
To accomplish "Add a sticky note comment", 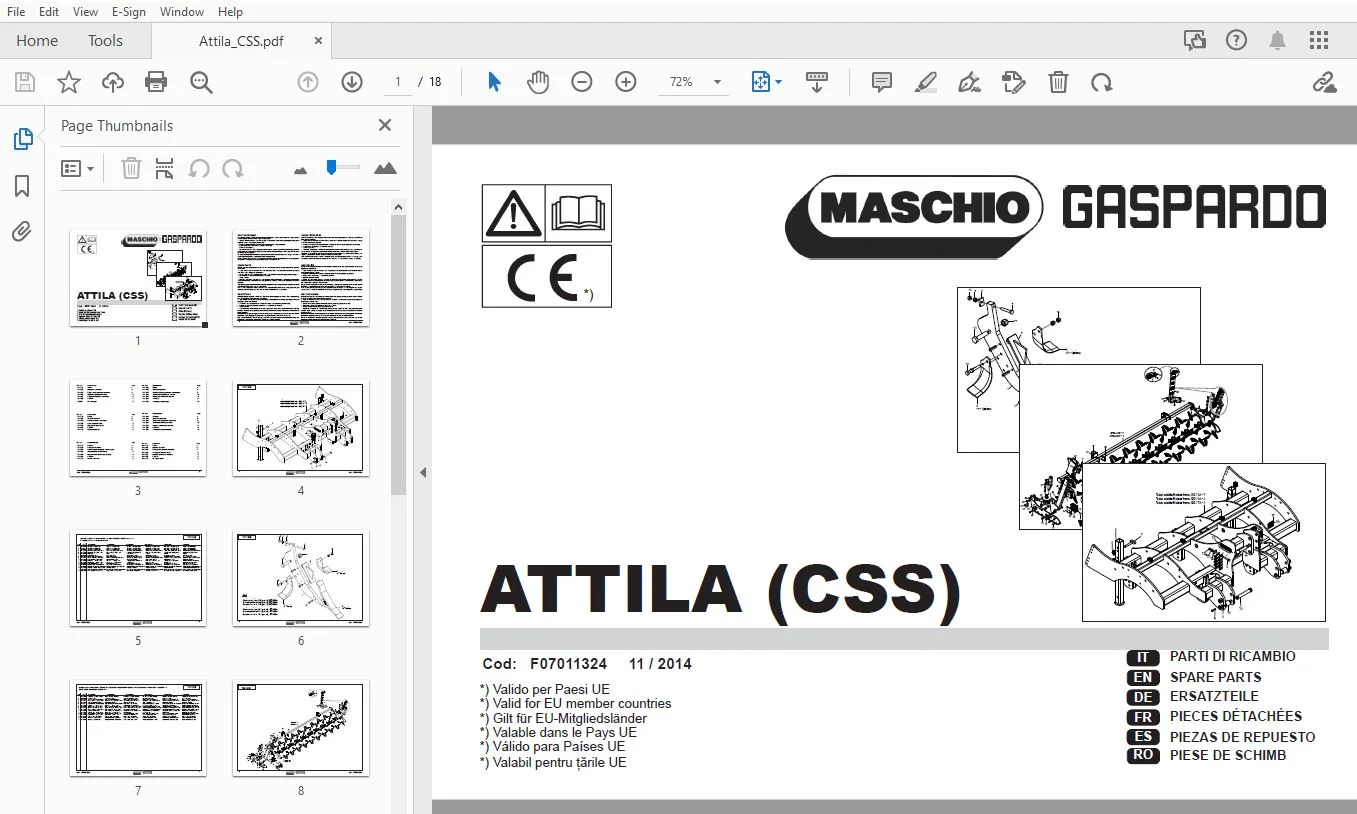I will point(882,82).
